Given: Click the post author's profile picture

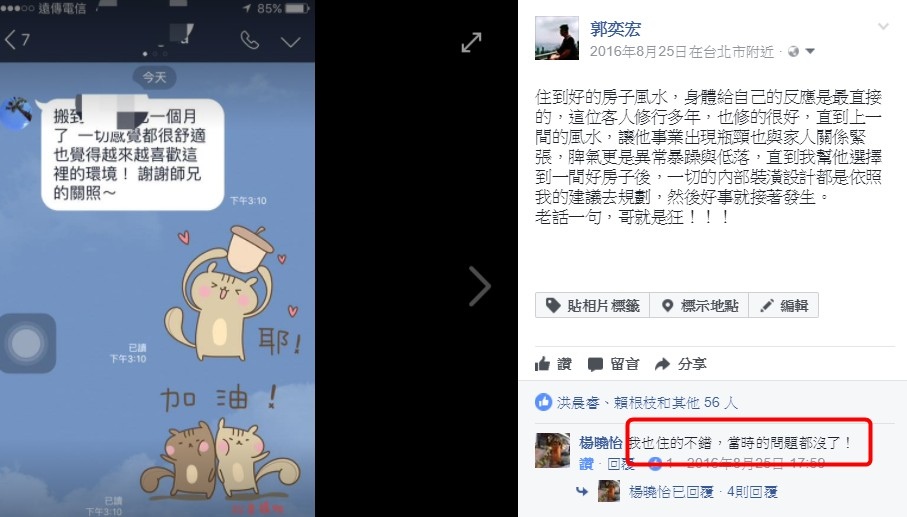Looking at the screenshot, I should click(556, 38).
